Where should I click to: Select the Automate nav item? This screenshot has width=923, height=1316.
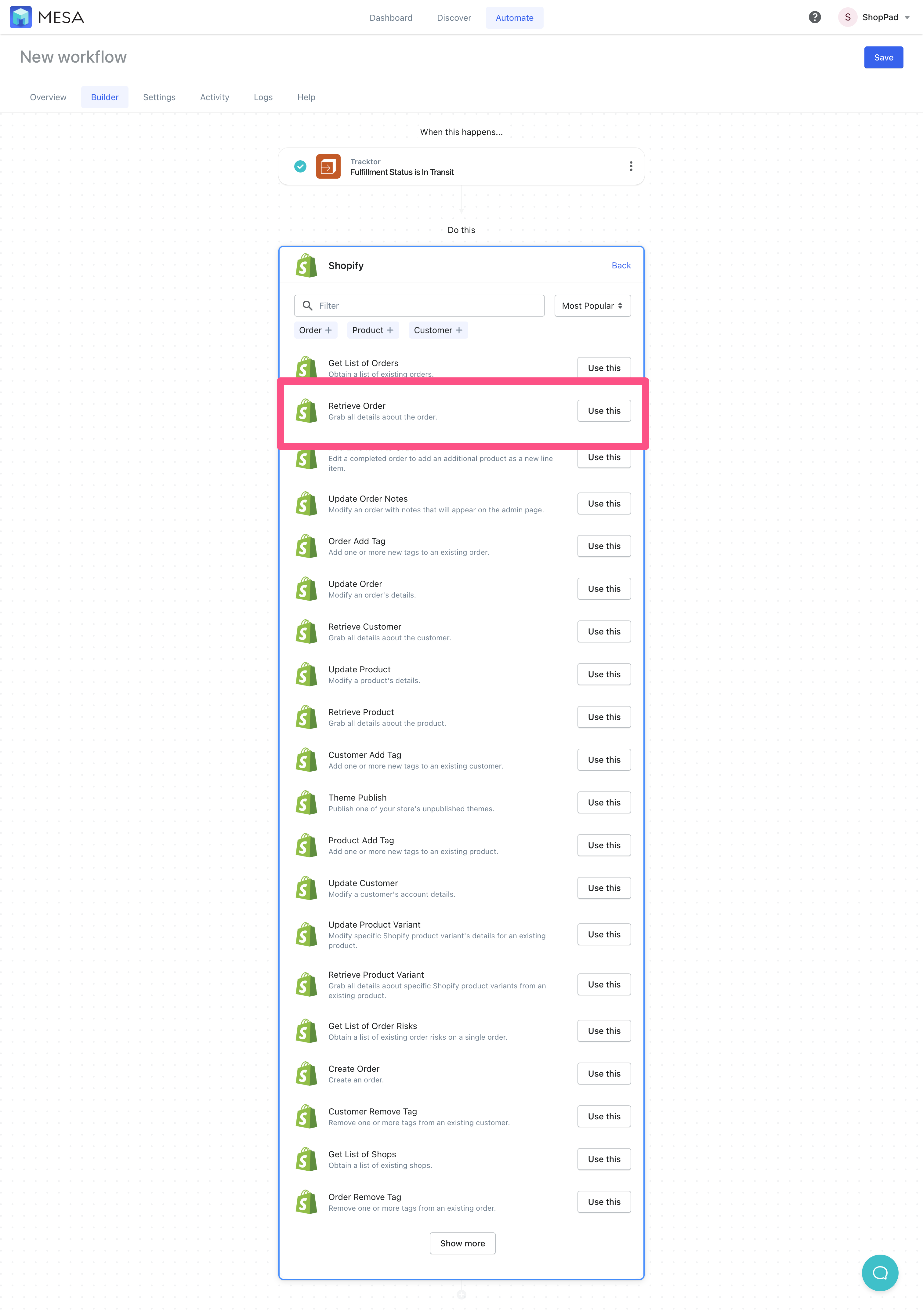coord(515,18)
